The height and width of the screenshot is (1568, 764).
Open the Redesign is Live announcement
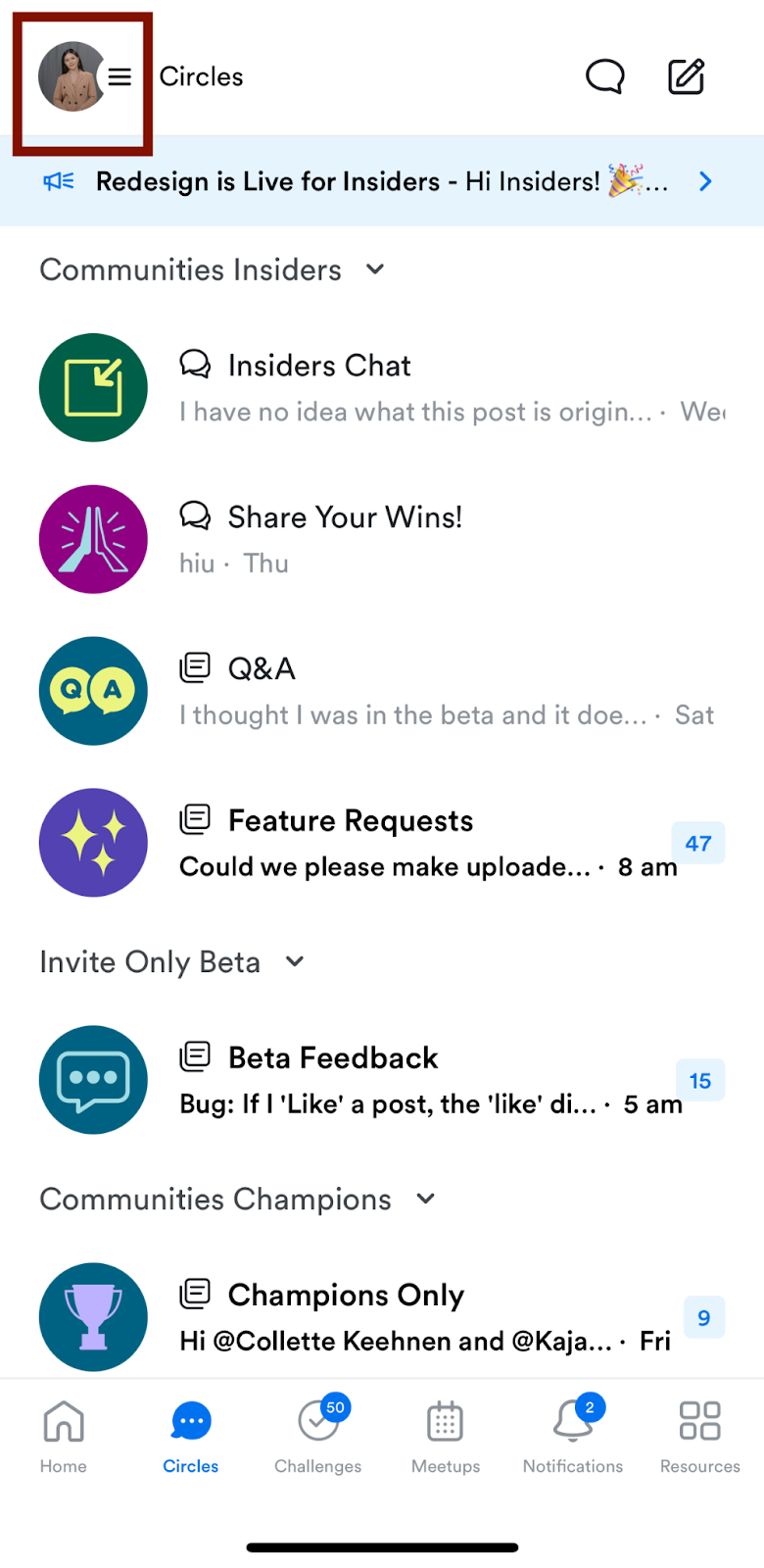(x=382, y=181)
